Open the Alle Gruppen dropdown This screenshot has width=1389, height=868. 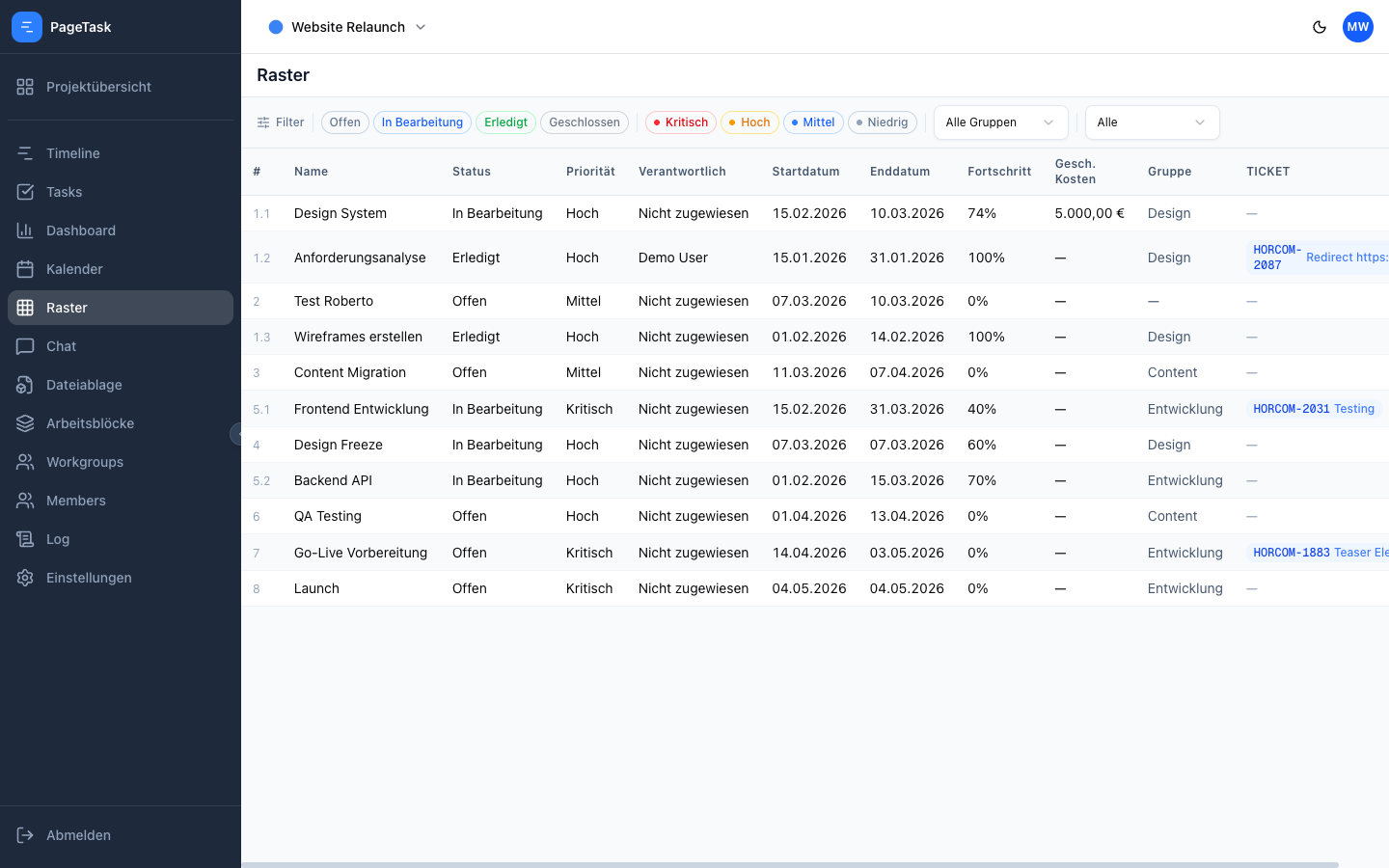(x=1000, y=122)
